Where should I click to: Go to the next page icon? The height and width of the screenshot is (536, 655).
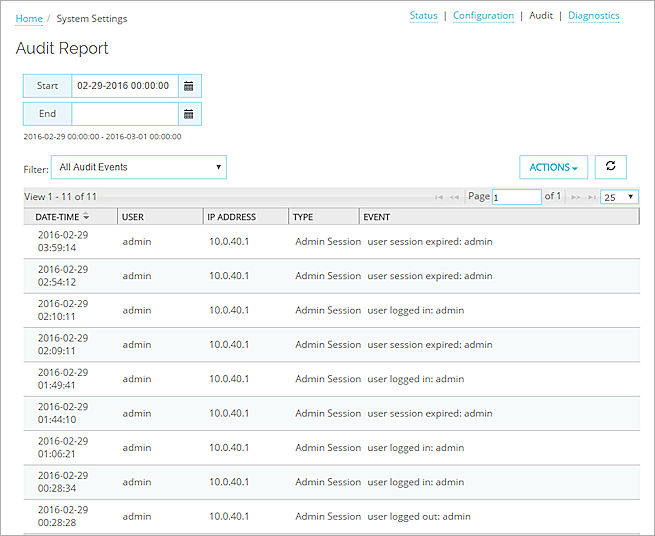point(575,197)
